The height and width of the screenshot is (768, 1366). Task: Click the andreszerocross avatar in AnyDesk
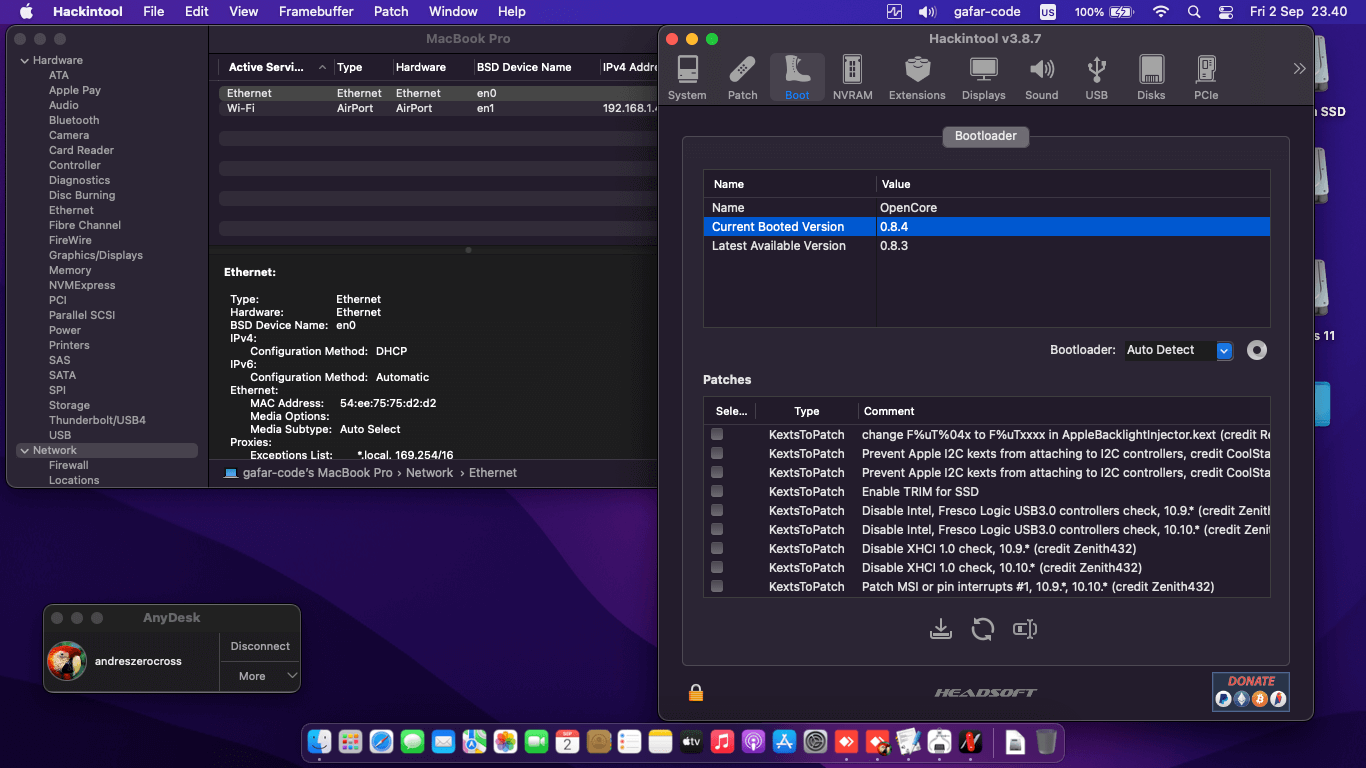click(67, 661)
